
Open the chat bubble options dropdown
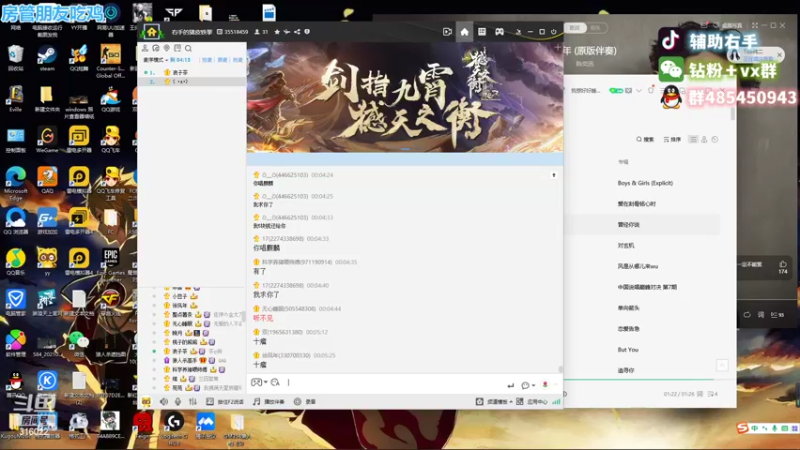coord(528,385)
